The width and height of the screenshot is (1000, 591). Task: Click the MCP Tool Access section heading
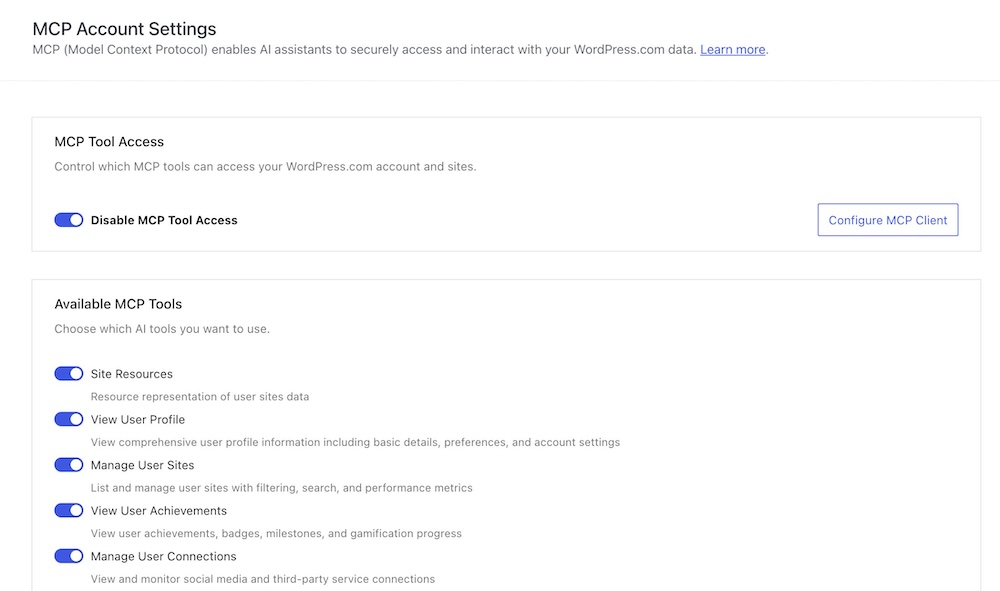click(109, 142)
